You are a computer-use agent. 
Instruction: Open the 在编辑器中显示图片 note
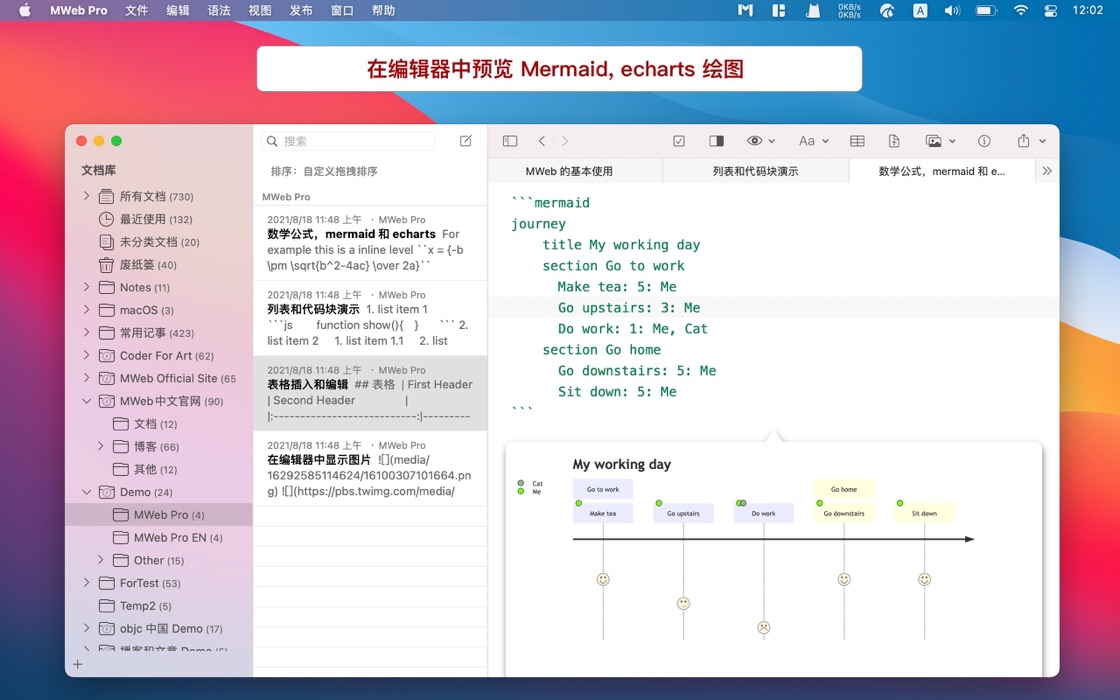370,469
